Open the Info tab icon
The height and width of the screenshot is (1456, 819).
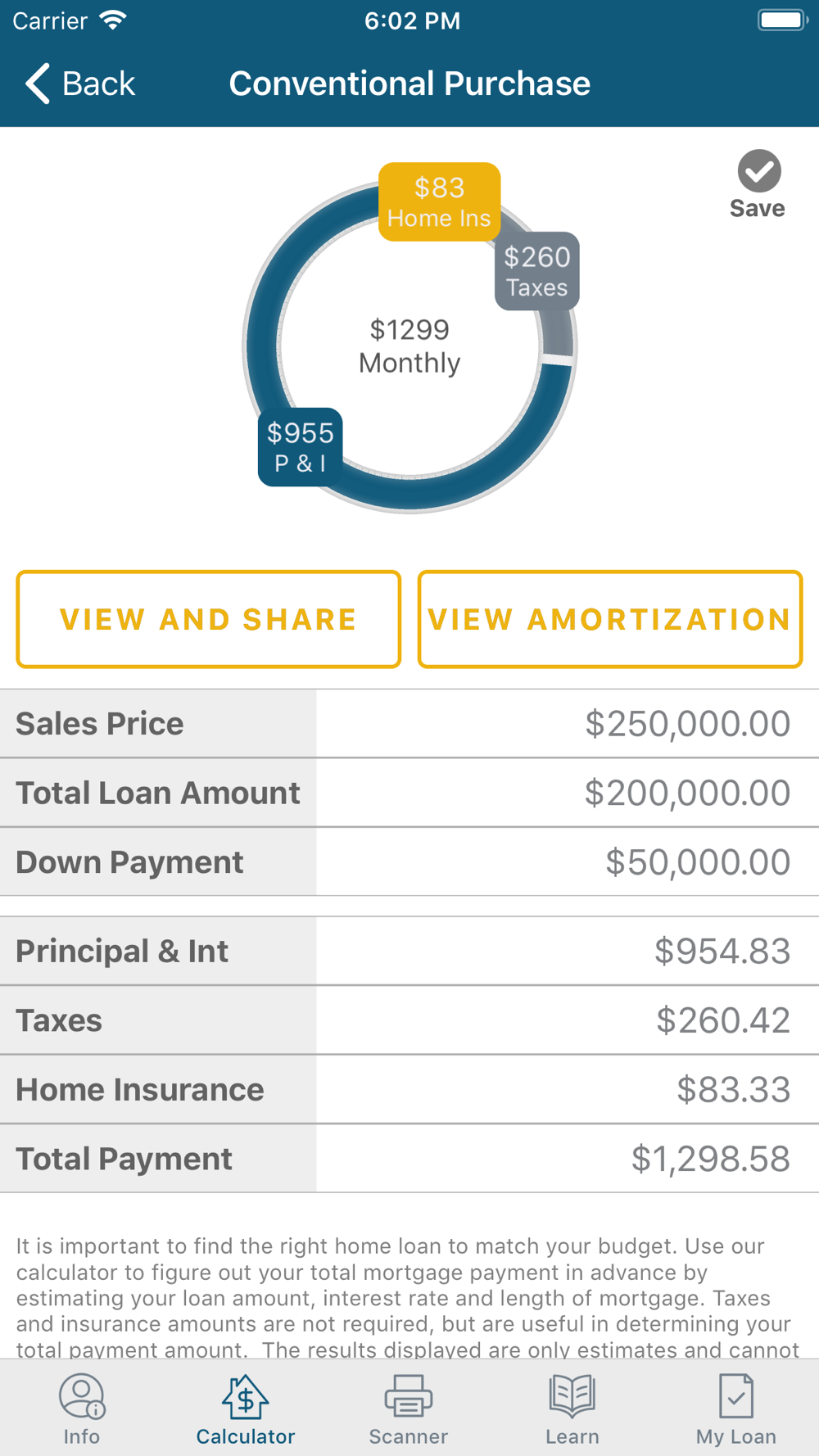coord(82,1396)
